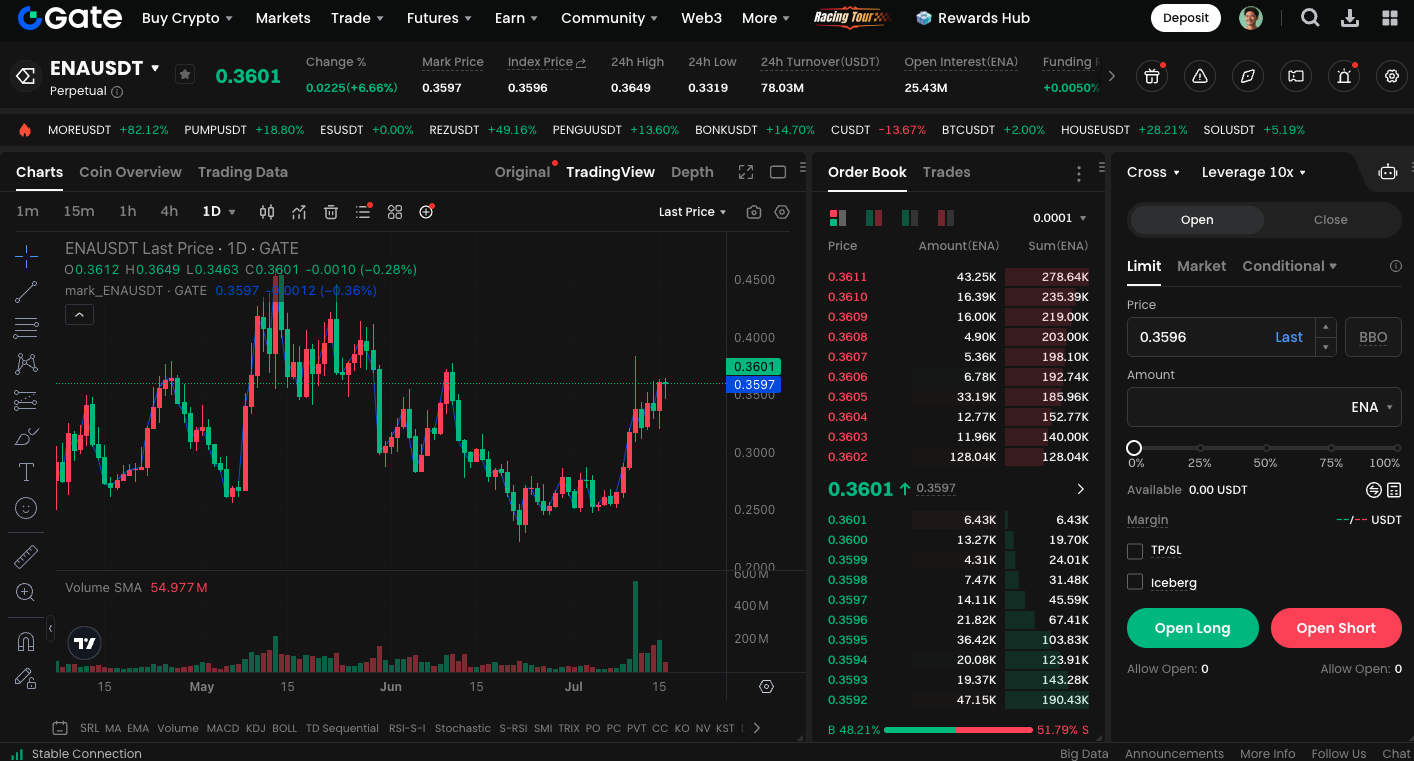Set amount slider to 50% mark

(1266, 448)
